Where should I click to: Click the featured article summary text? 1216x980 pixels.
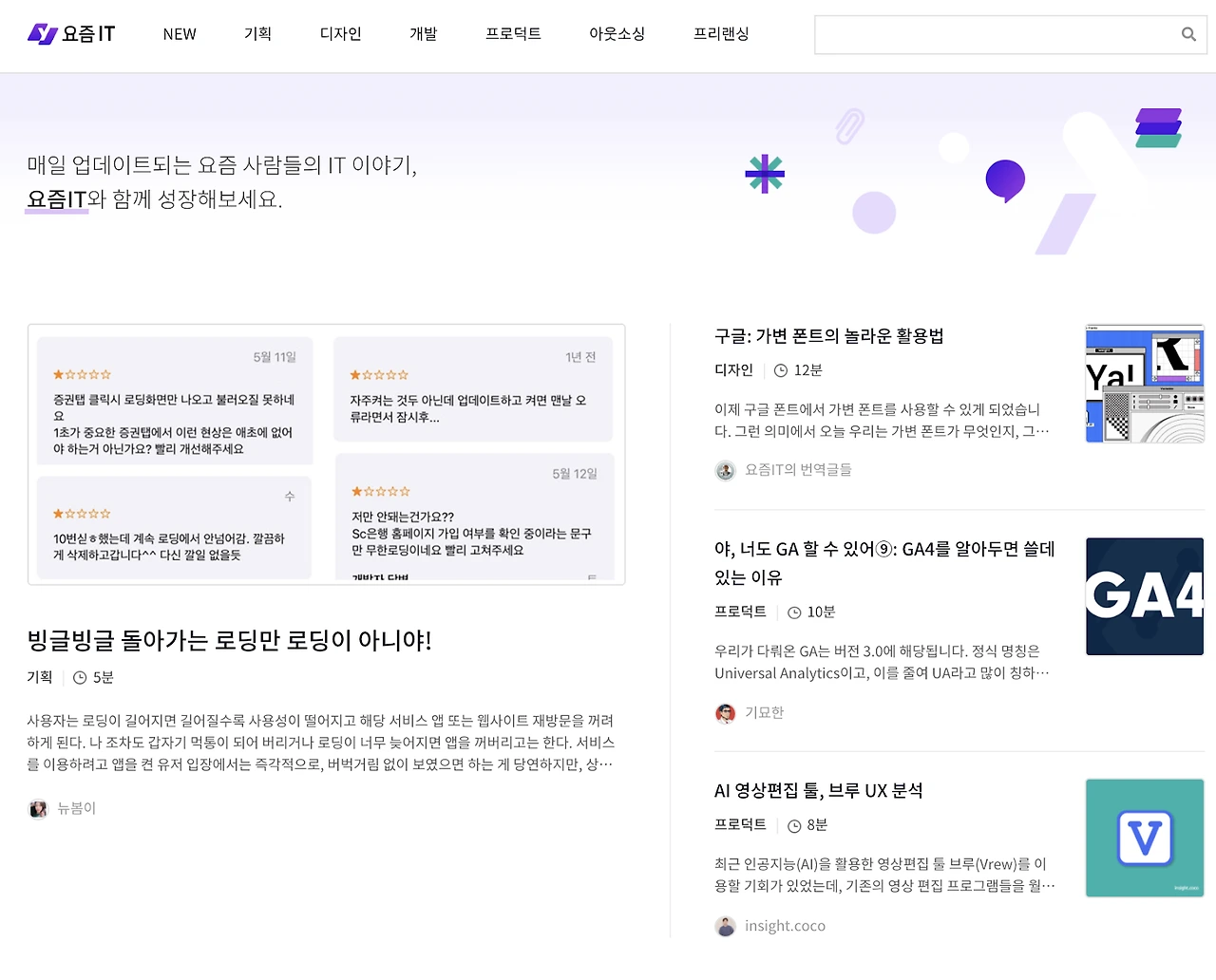click(321, 743)
